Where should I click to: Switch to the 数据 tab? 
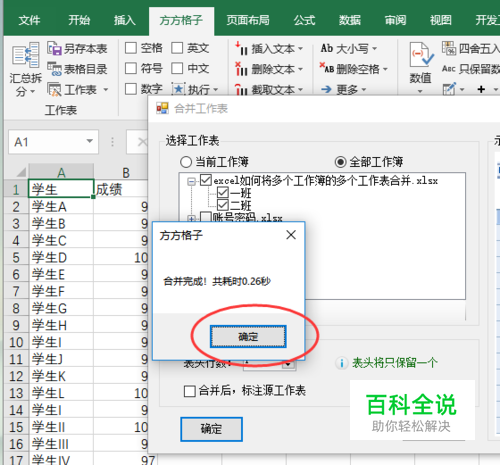(350, 20)
